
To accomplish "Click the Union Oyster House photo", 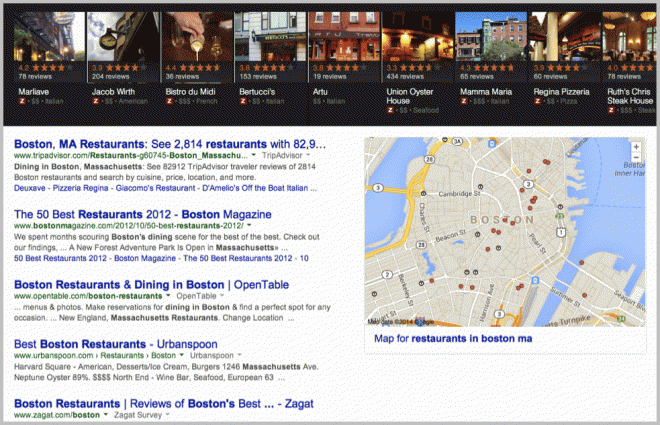I will pos(418,37).
